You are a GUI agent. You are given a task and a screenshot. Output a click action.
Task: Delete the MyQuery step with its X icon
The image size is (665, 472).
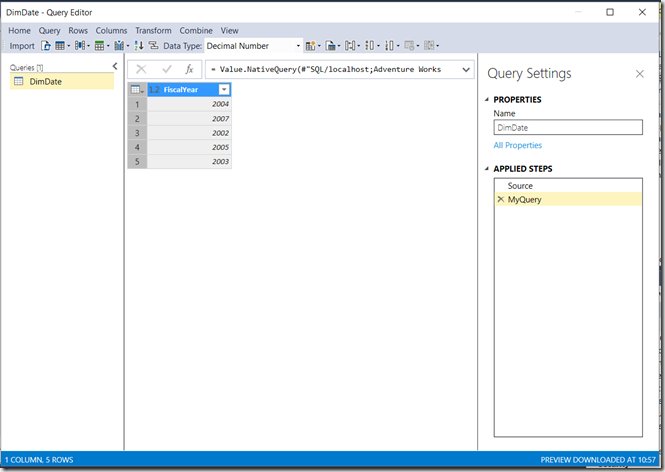coord(500,199)
